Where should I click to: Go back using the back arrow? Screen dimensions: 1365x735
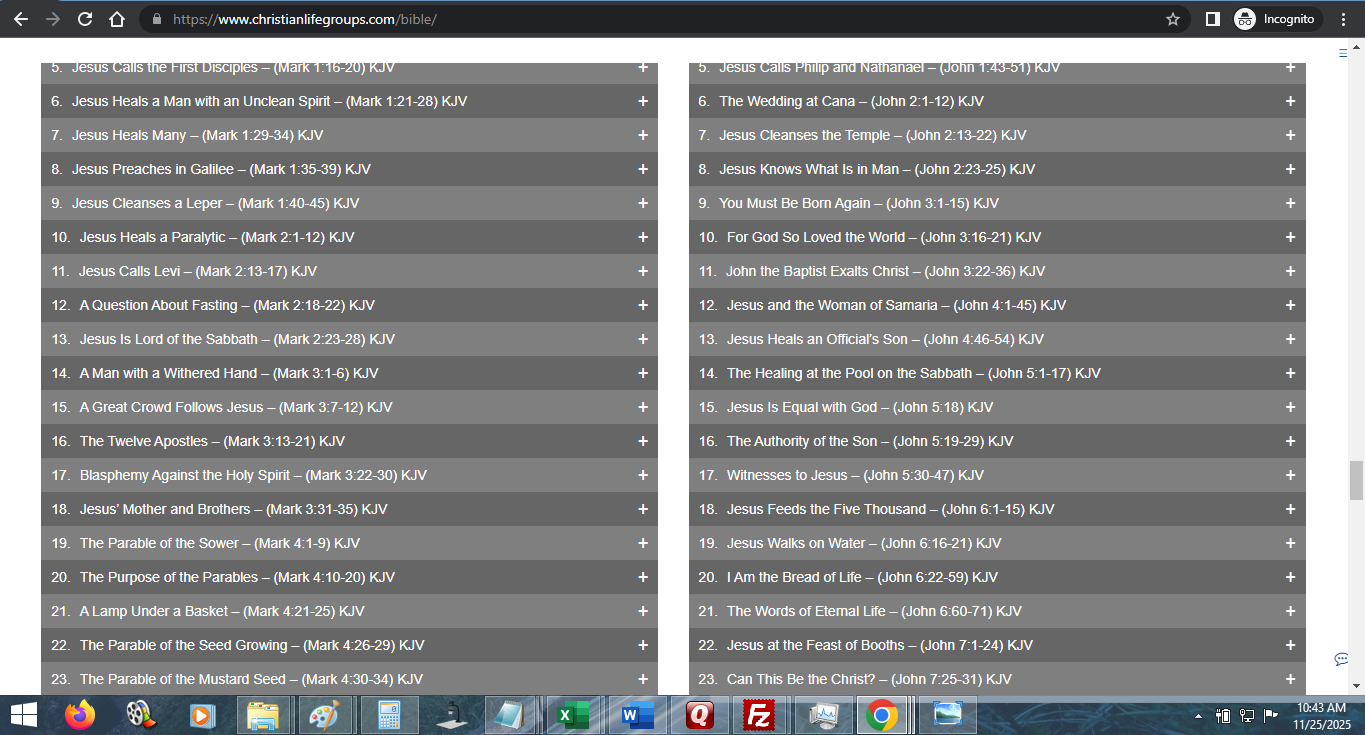click(x=21, y=19)
